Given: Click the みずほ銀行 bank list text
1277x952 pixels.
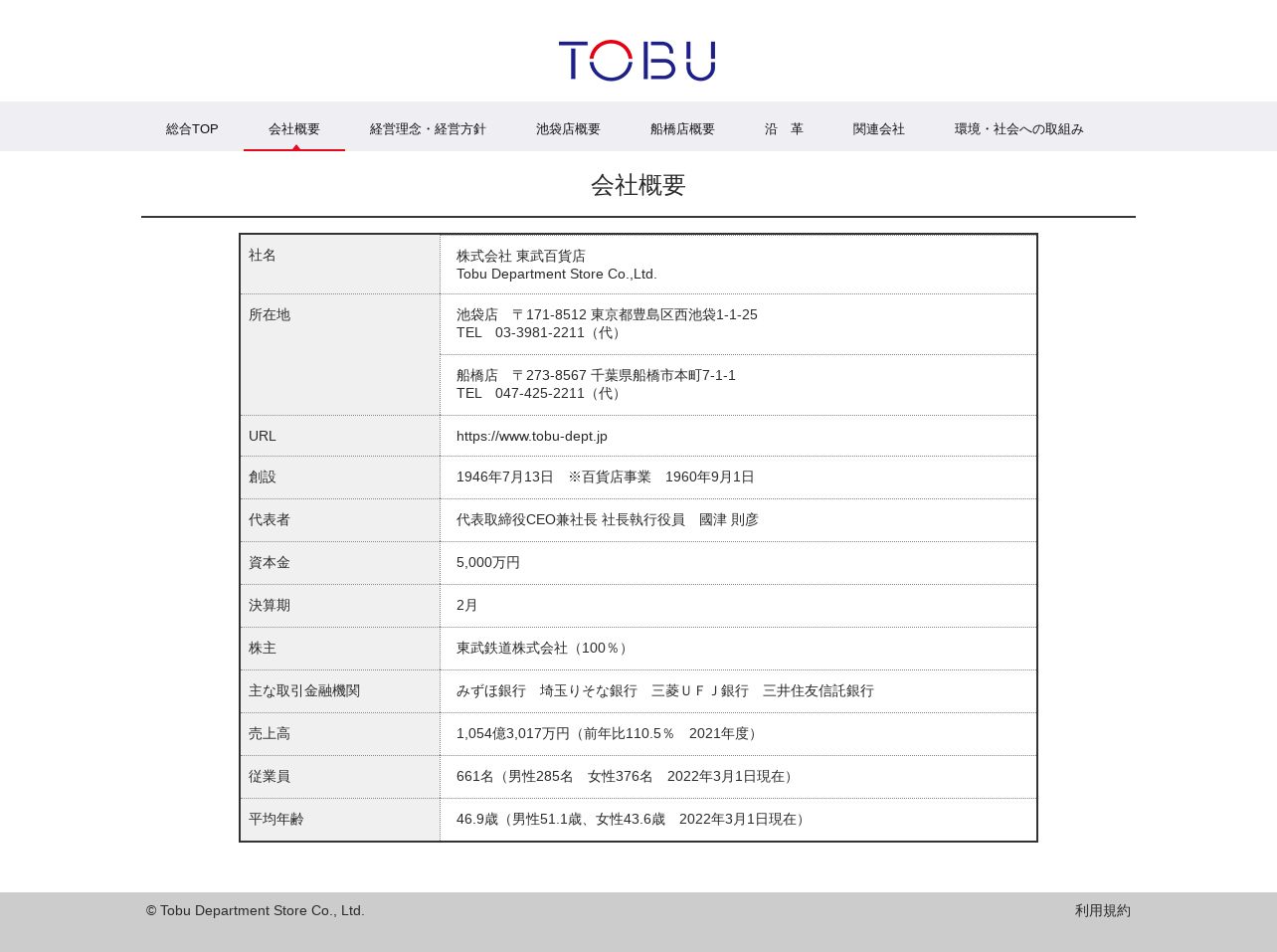Looking at the screenshot, I should click(665, 690).
